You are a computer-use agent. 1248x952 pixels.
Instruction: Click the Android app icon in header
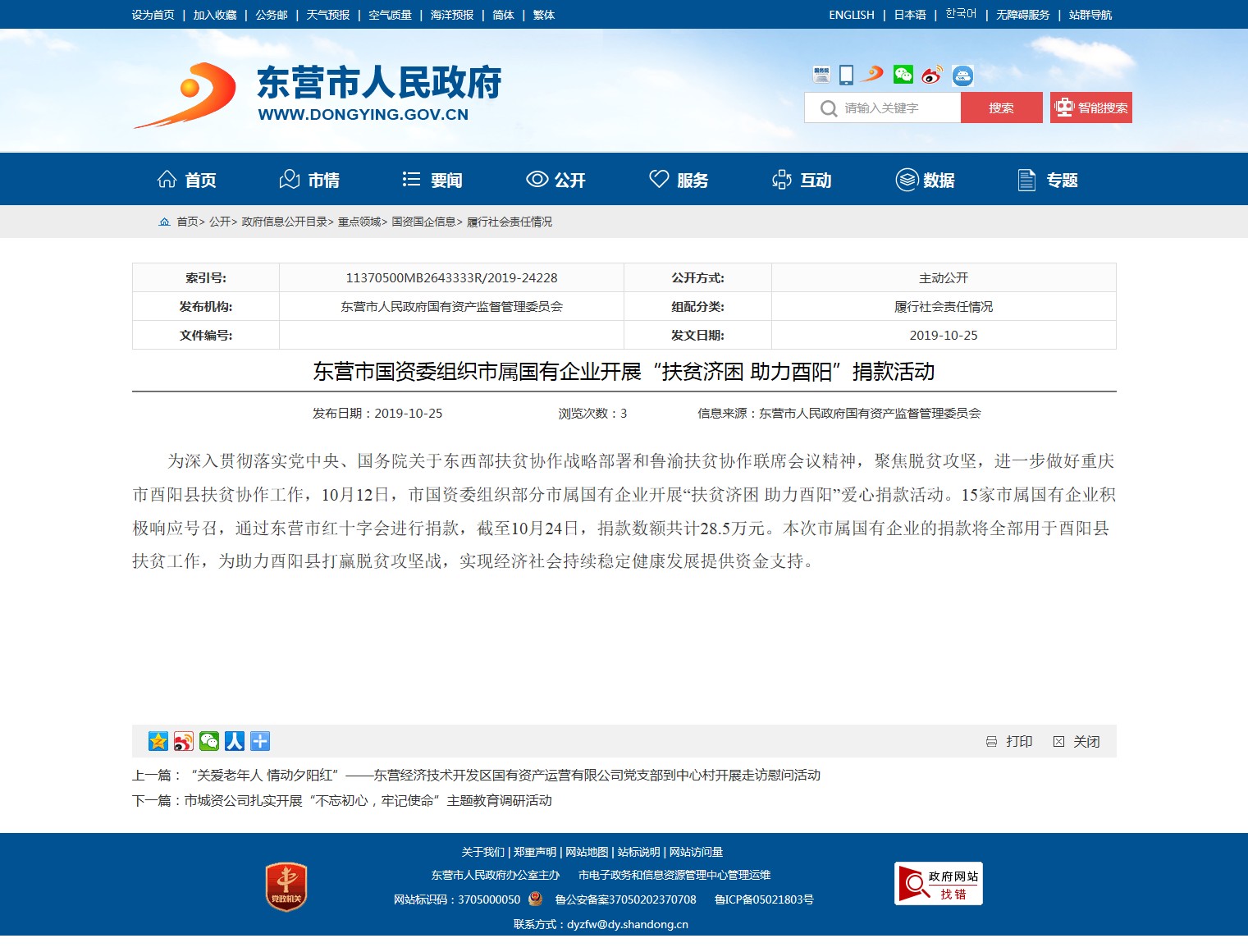click(962, 76)
